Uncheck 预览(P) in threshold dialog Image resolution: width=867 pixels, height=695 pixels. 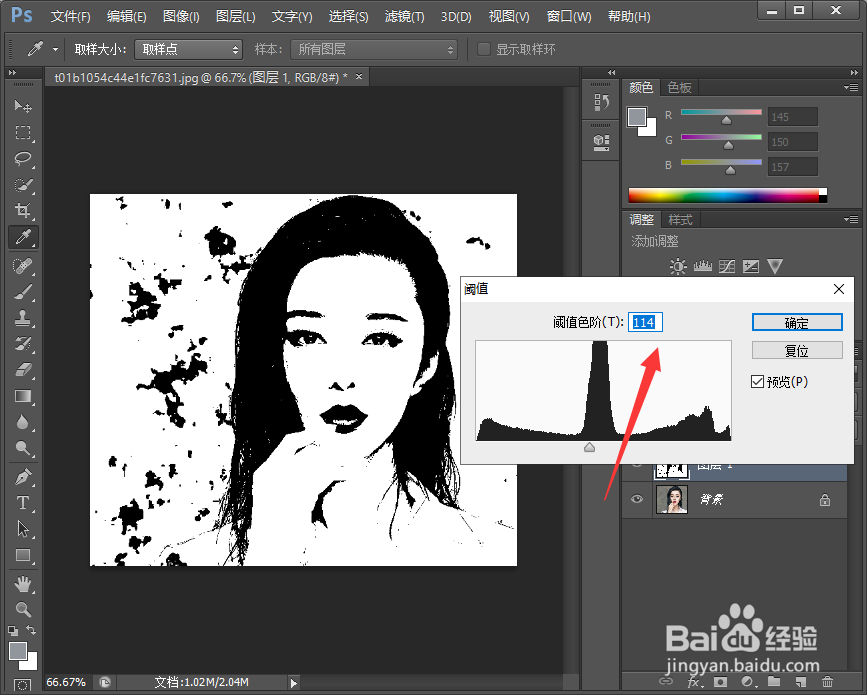(x=758, y=382)
